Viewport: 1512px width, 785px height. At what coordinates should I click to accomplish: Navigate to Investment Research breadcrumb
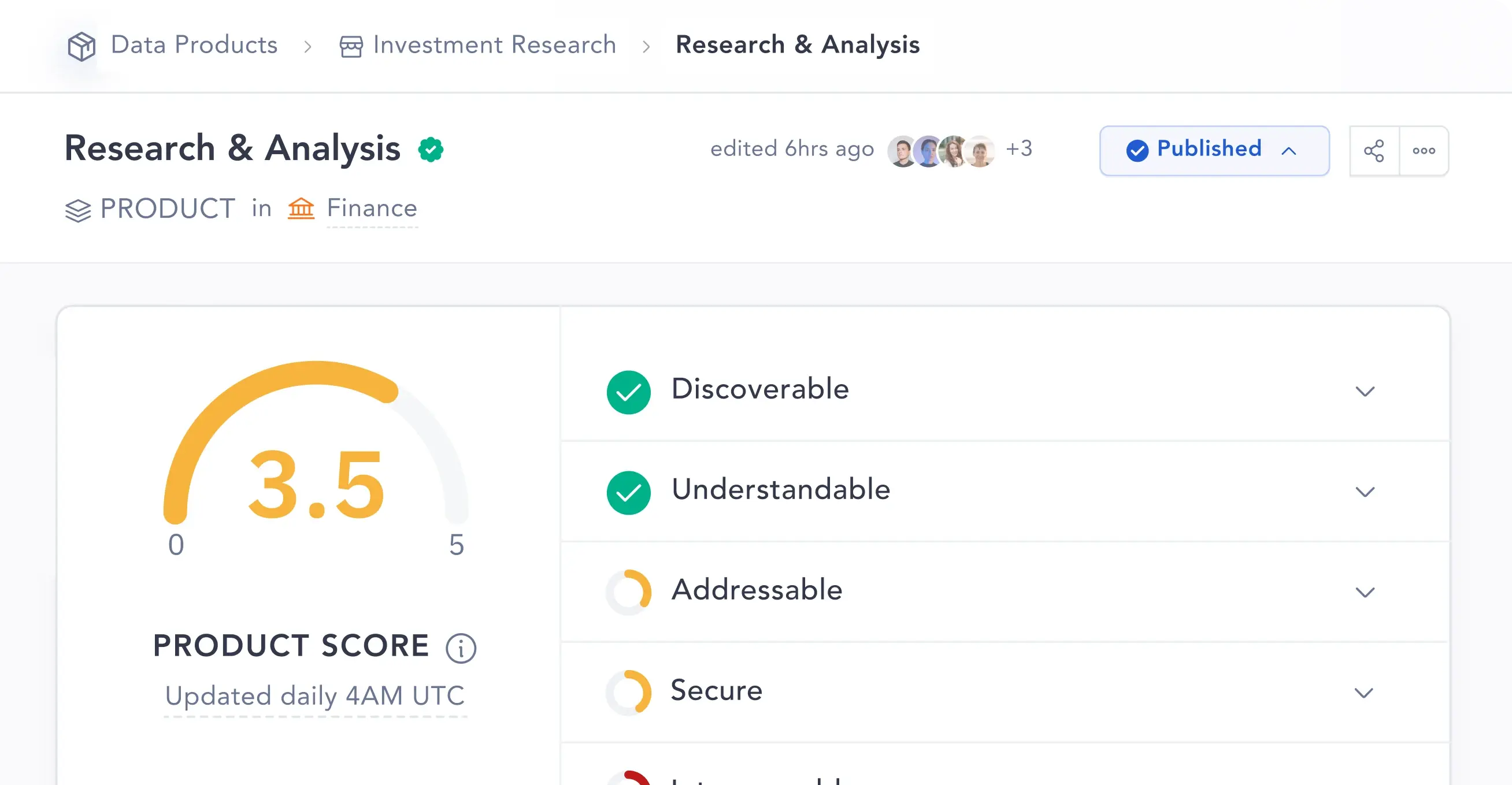[x=494, y=45]
